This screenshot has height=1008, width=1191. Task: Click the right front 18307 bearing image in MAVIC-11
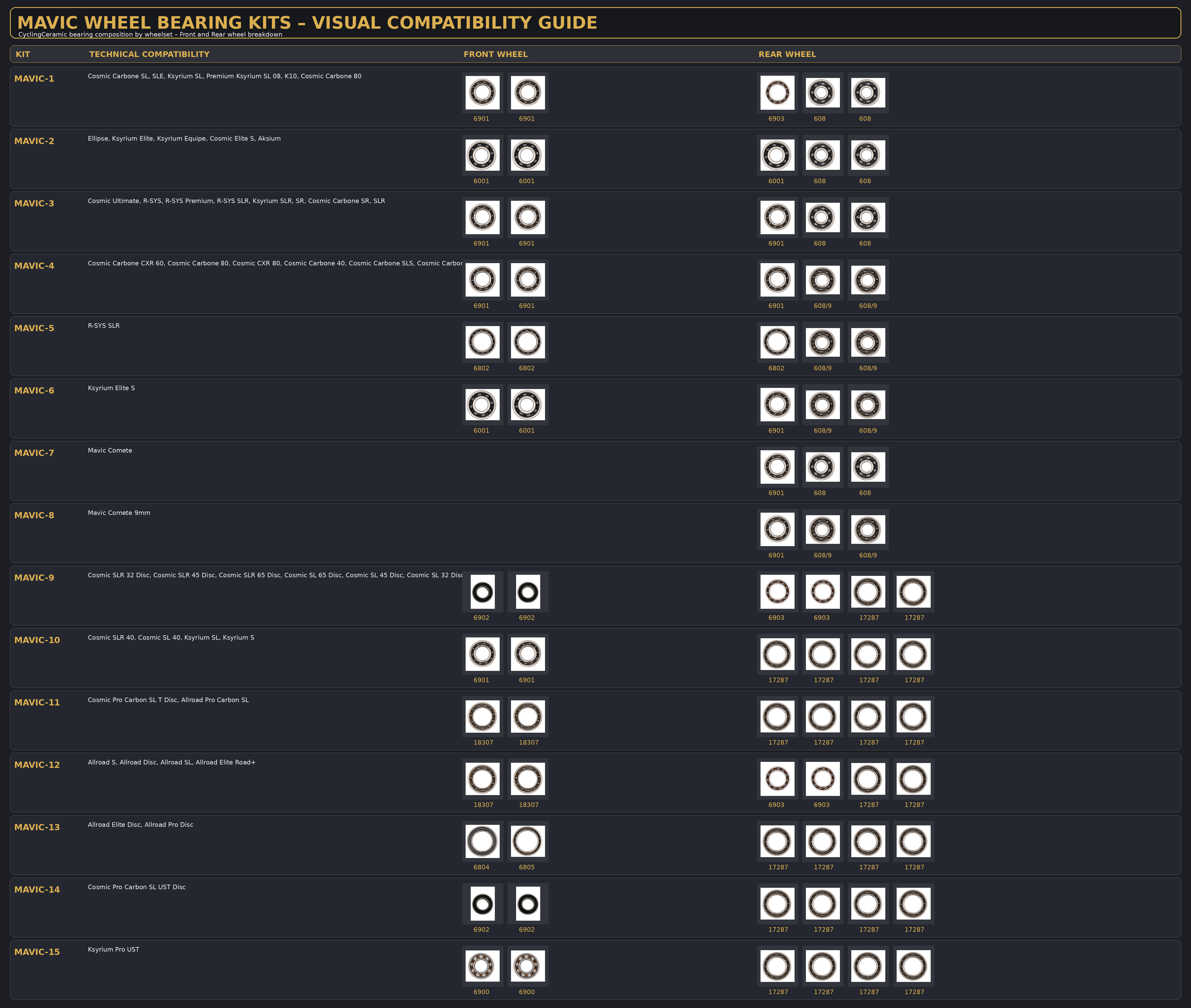pyautogui.click(x=527, y=716)
